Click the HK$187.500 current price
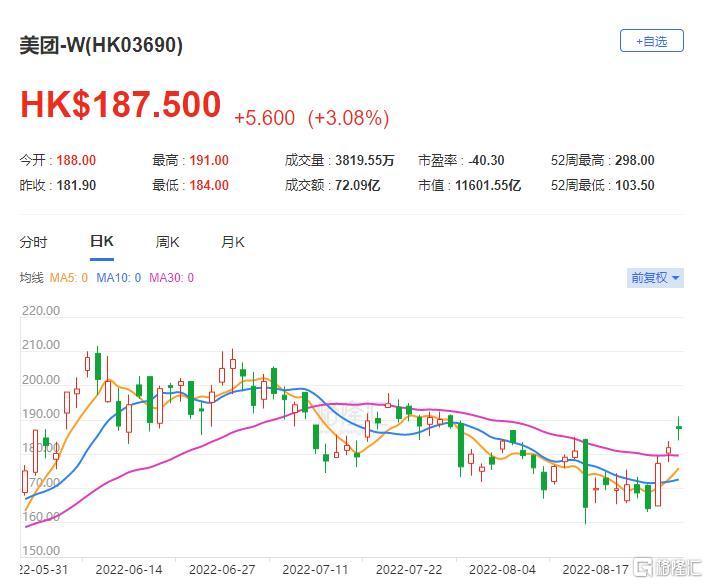This screenshot has width=708, height=584. [x=121, y=105]
